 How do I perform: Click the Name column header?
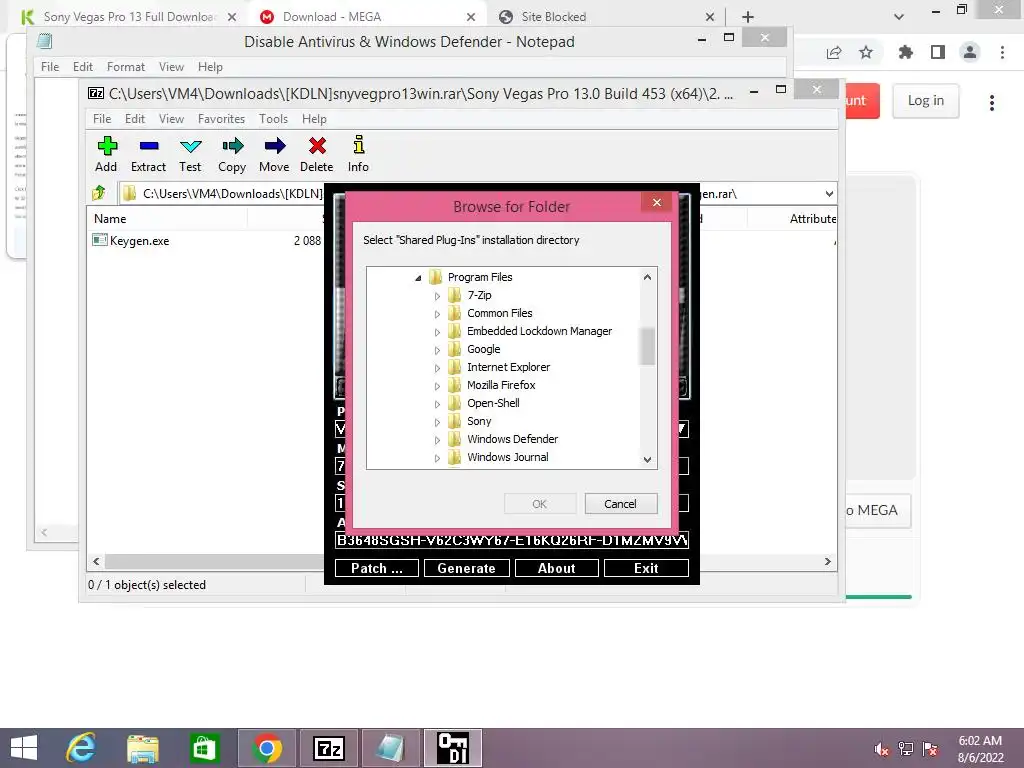[110, 219]
